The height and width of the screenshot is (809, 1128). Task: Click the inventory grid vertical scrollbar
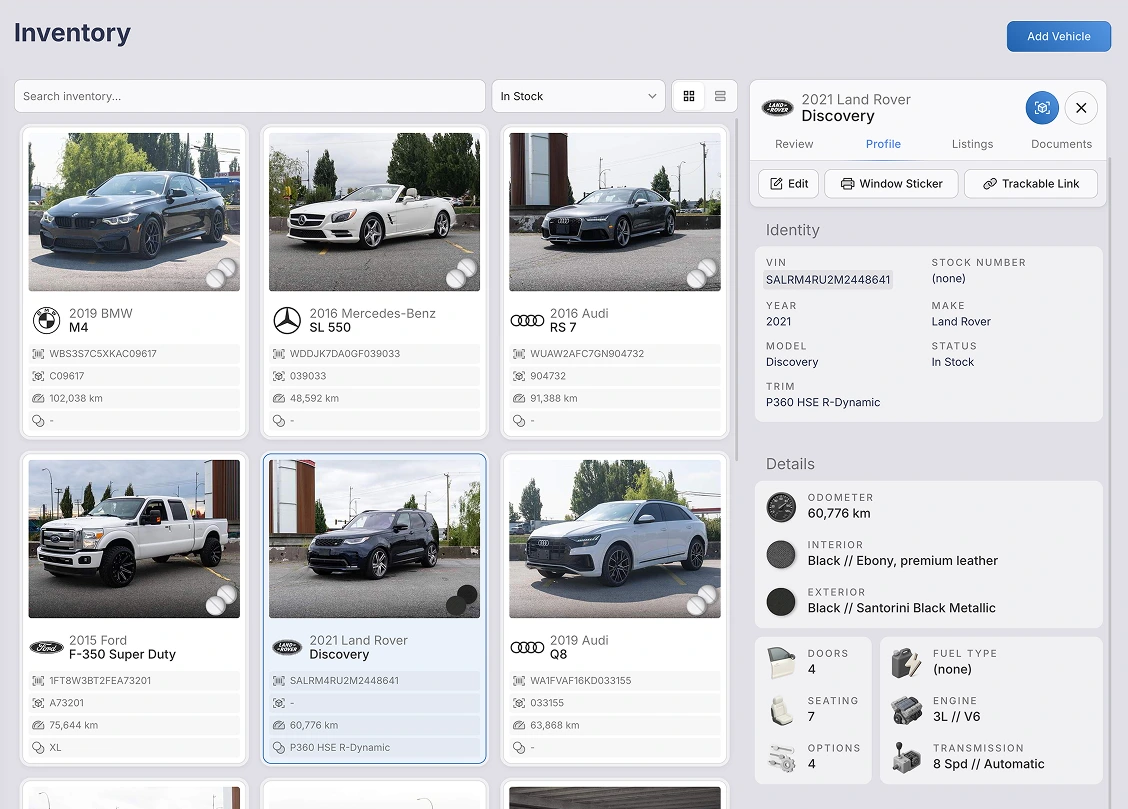(x=737, y=291)
